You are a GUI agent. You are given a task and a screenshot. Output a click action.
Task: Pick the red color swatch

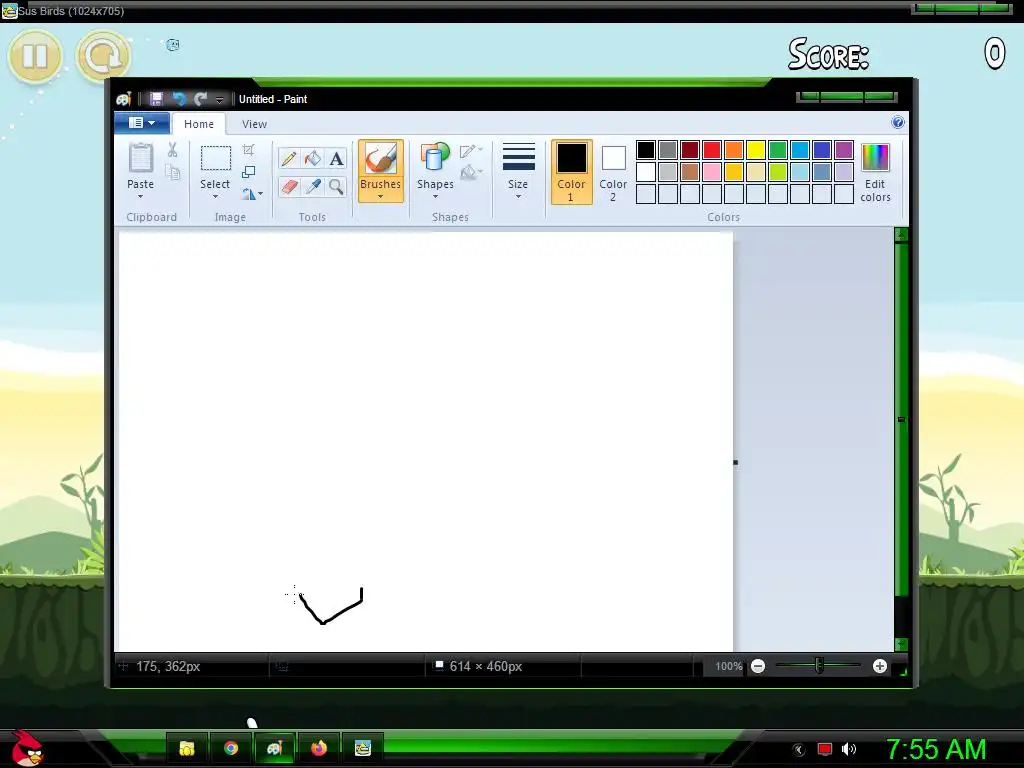click(712, 150)
